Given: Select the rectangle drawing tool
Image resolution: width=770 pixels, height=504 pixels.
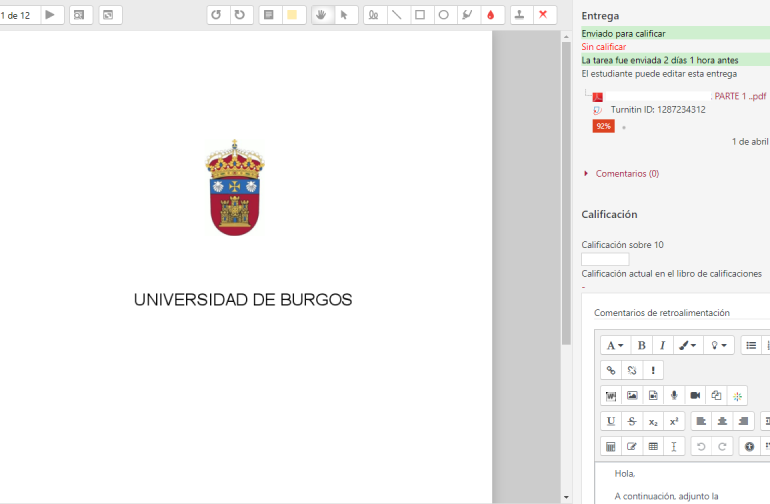Looking at the screenshot, I should tap(420, 15).
